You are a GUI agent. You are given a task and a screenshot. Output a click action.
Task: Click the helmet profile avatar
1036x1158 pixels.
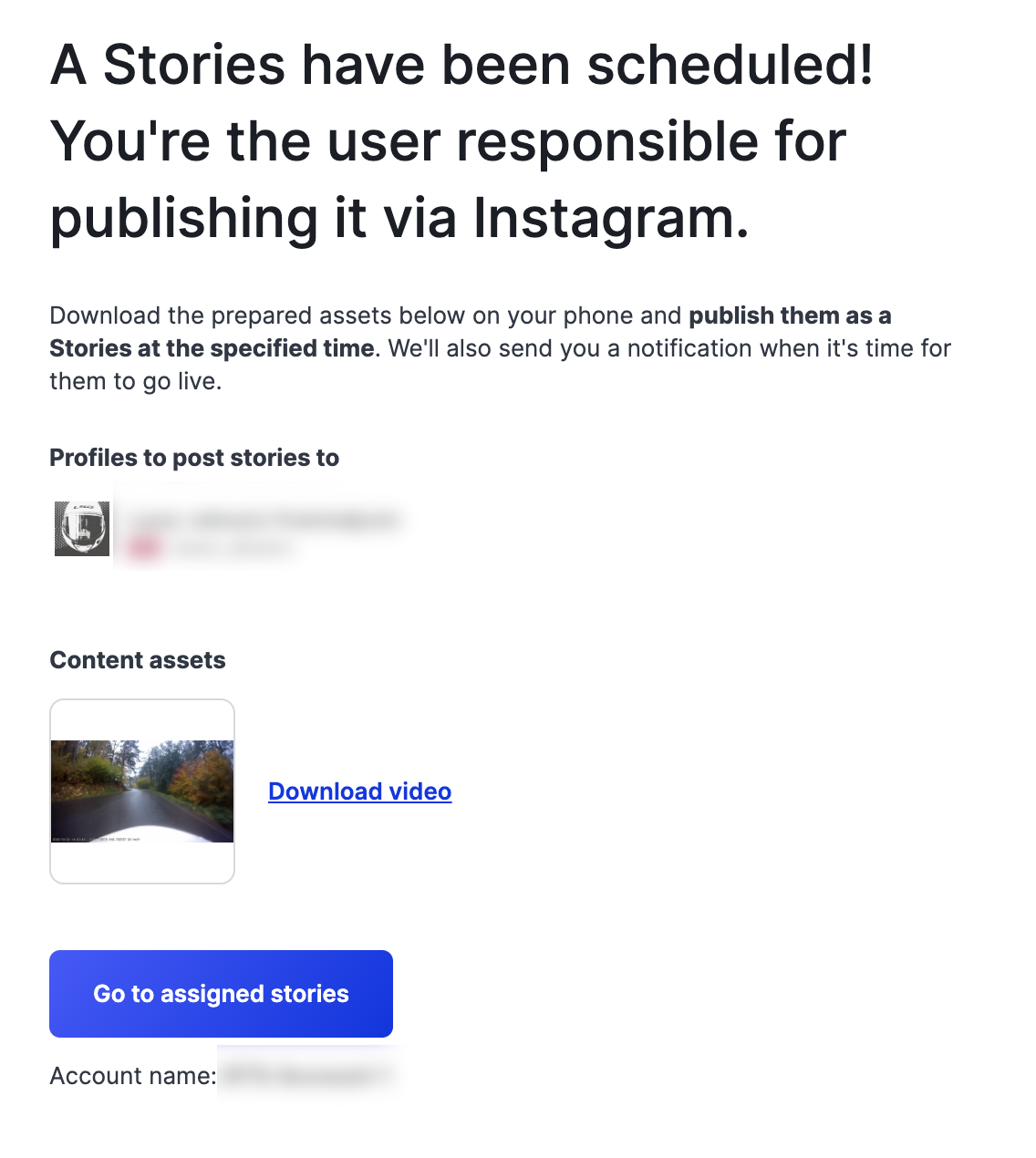[x=82, y=529]
